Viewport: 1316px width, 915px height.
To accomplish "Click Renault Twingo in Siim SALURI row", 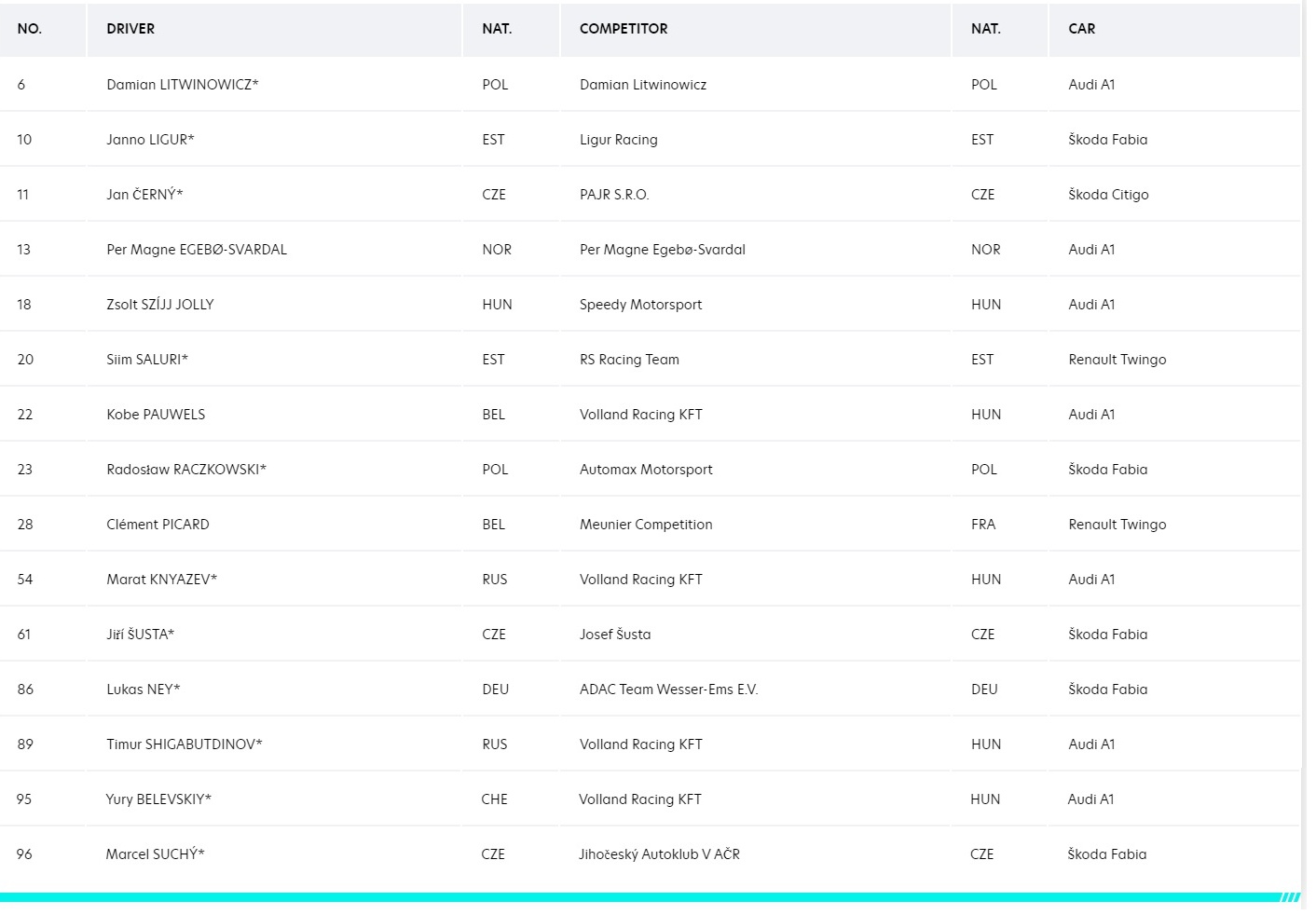I will pyautogui.click(x=1117, y=360).
